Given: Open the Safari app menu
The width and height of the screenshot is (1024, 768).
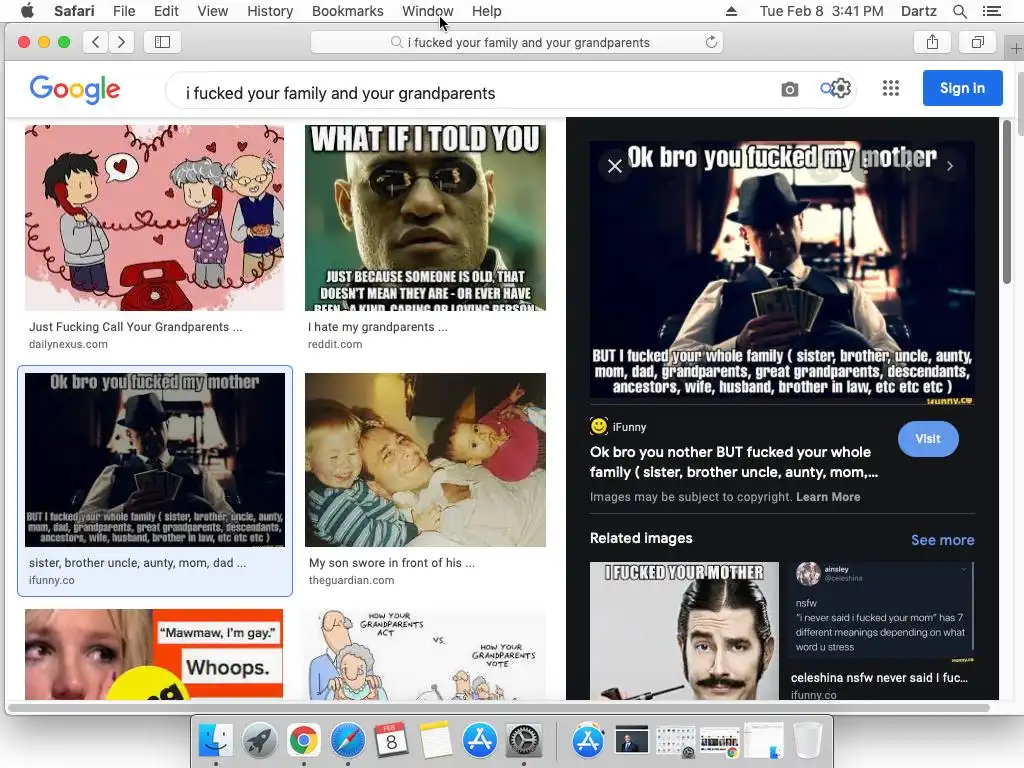Looking at the screenshot, I should click(x=74, y=11).
